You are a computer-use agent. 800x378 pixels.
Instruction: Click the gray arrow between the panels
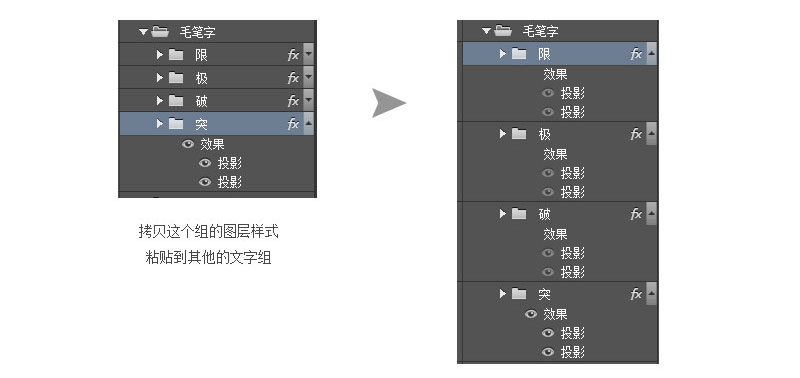click(x=389, y=103)
